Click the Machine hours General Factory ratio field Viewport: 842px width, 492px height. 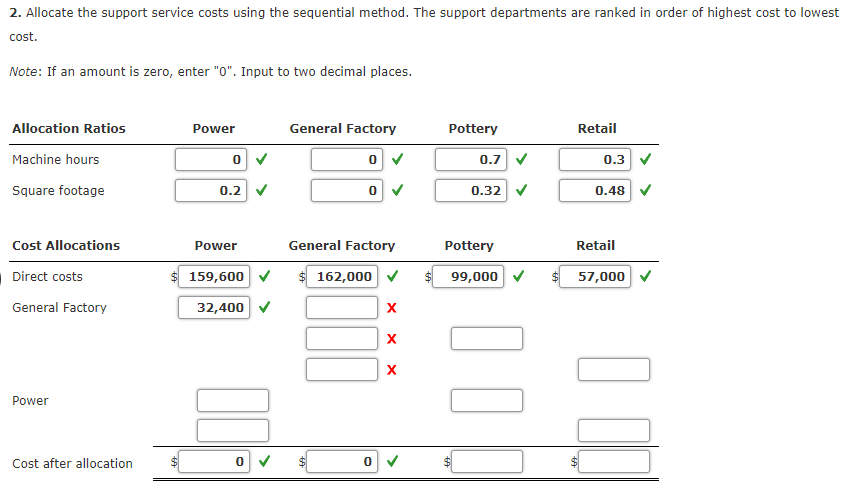(347, 160)
